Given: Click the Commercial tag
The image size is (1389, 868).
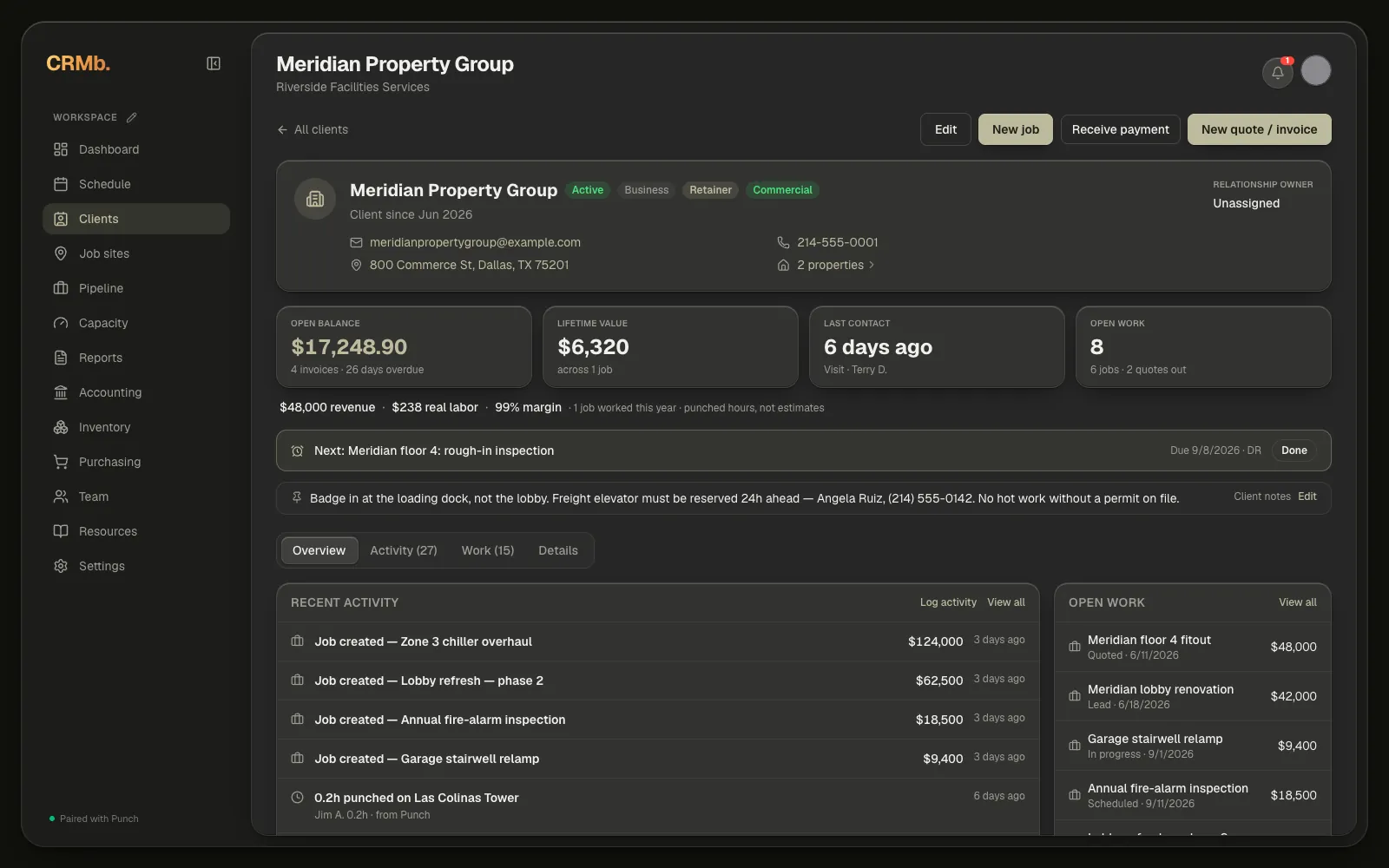Looking at the screenshot, I should click(x=782, y=190).
